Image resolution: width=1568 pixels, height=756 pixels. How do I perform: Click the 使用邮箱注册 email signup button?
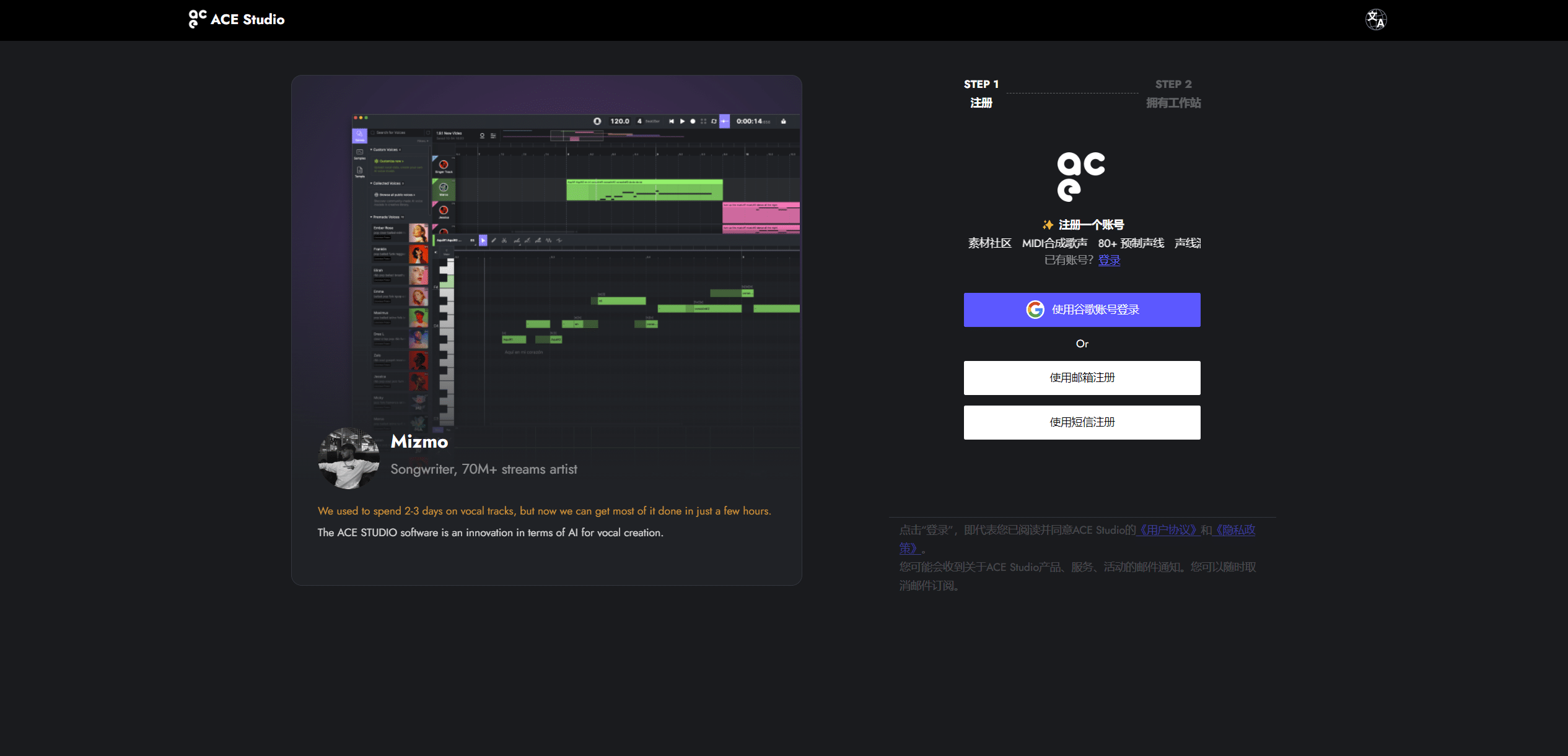pyautogui.click(x=1082, y=378)
